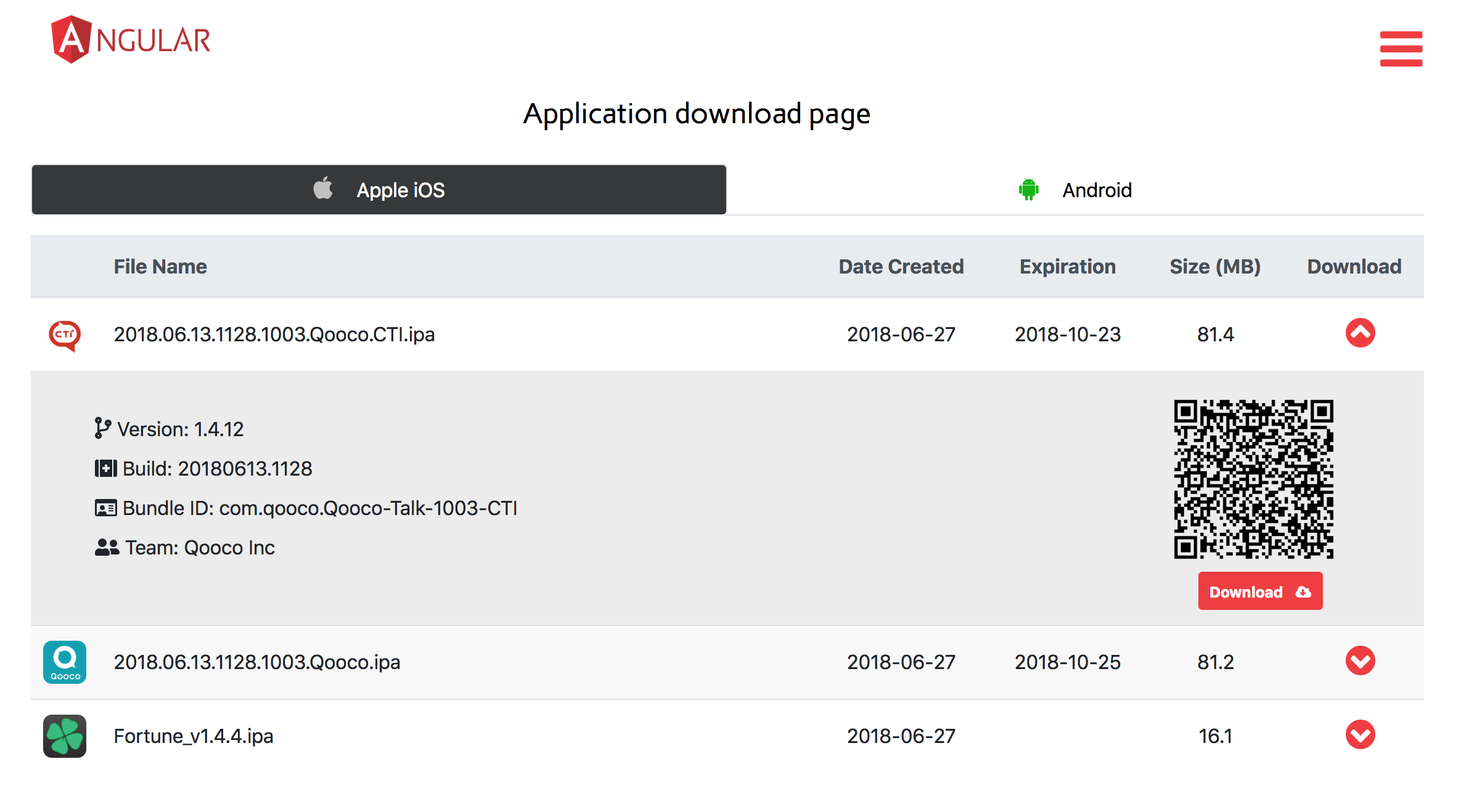The height and width of the screenshot is (812, 1461).
Task: Click the Qooco CTI app icon
Action: [x=65, y=335]
